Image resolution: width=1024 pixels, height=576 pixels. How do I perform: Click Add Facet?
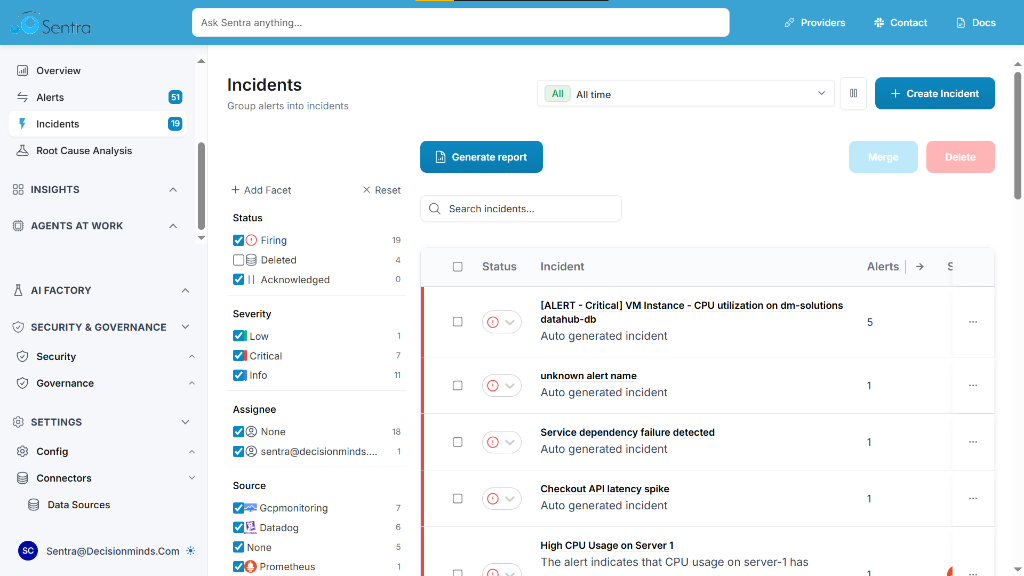(261, 190)
